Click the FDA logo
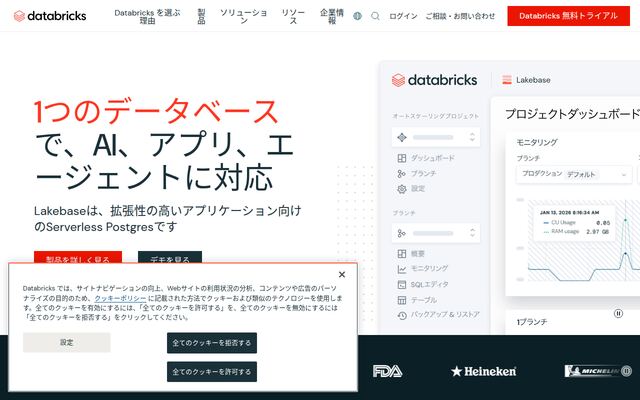This screenshot has height=400, width=640. pos(387,371)
